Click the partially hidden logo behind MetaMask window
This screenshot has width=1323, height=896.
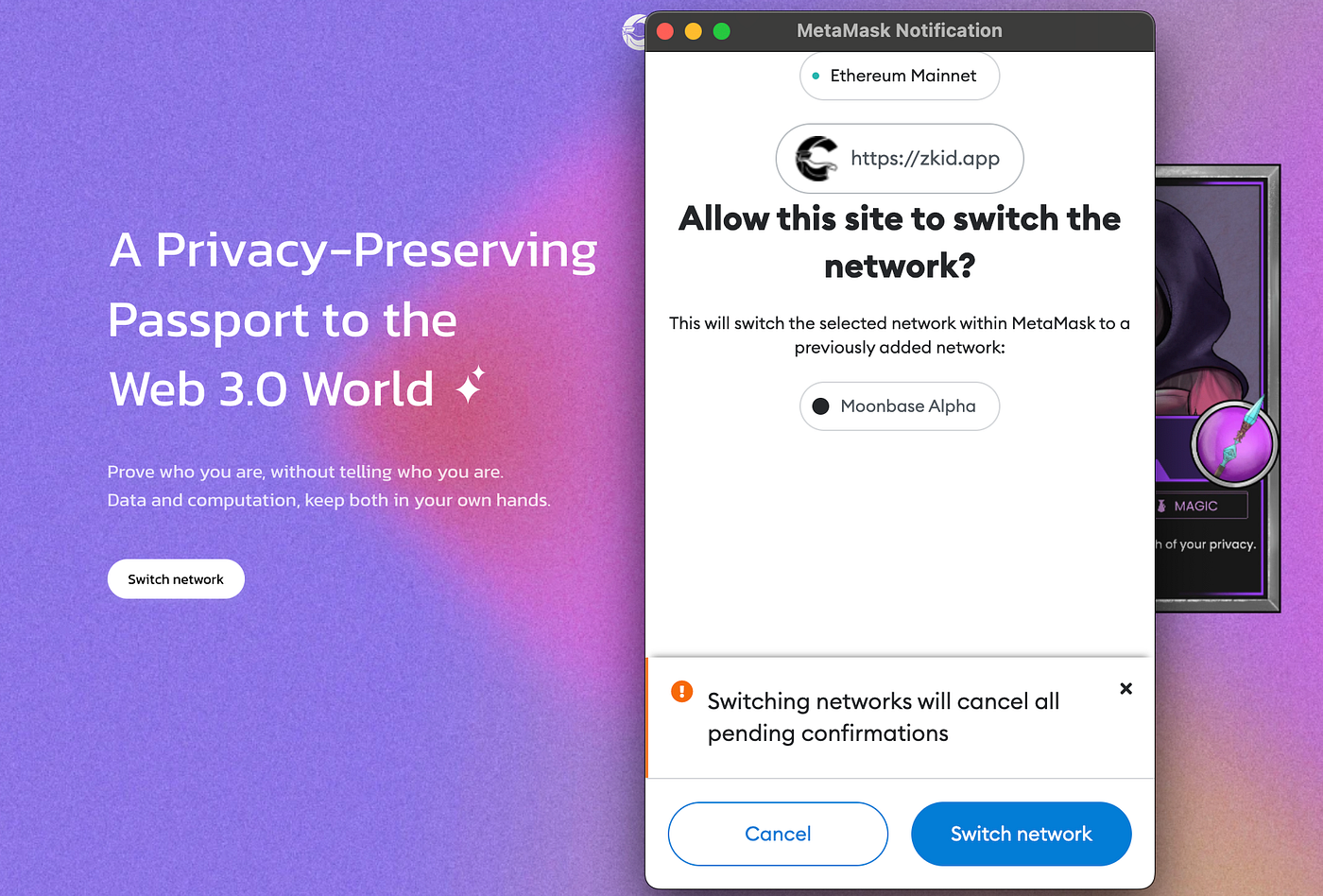tap(633, 32)
